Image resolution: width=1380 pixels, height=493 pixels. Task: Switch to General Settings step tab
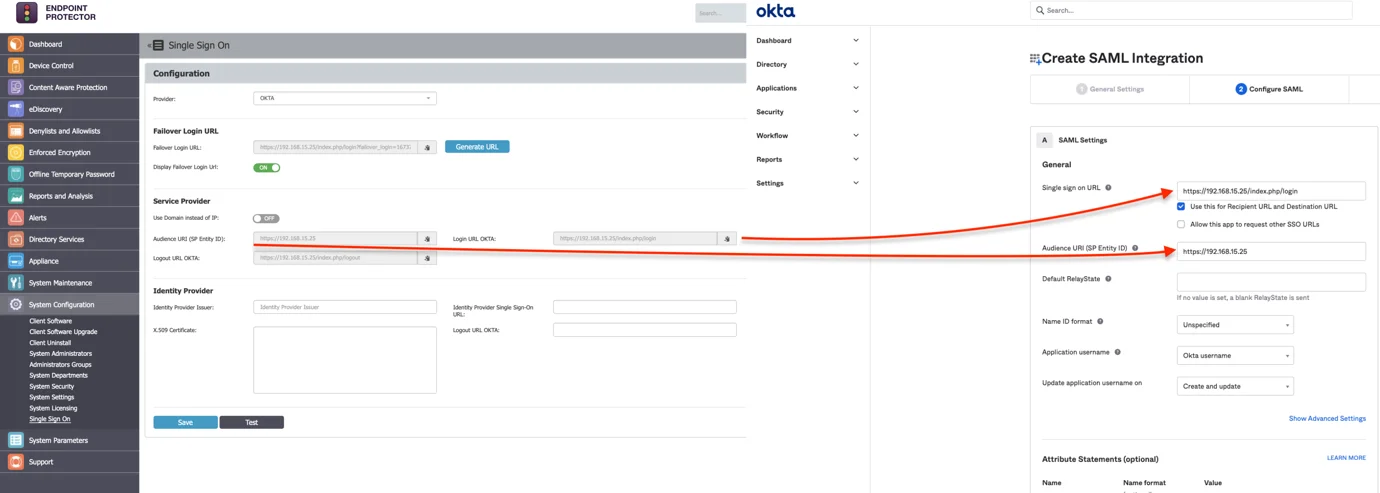1110,89
